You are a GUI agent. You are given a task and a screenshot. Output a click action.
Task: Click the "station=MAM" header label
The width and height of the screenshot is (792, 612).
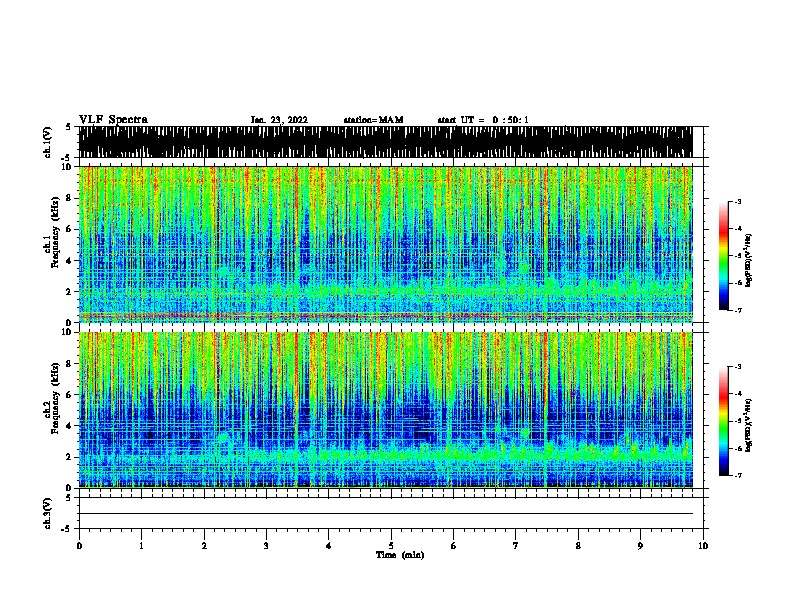point(373,120)
